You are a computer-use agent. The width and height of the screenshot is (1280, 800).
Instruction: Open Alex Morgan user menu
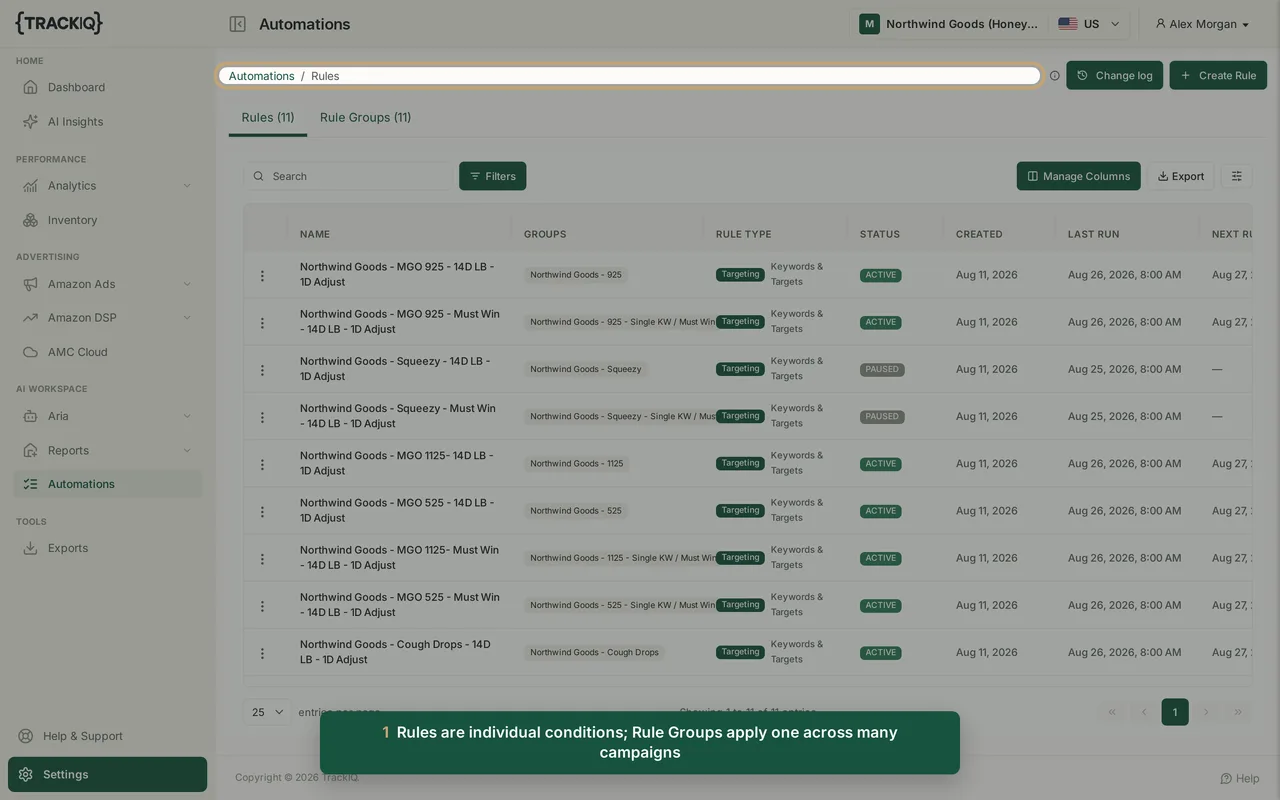(1202, 24)
